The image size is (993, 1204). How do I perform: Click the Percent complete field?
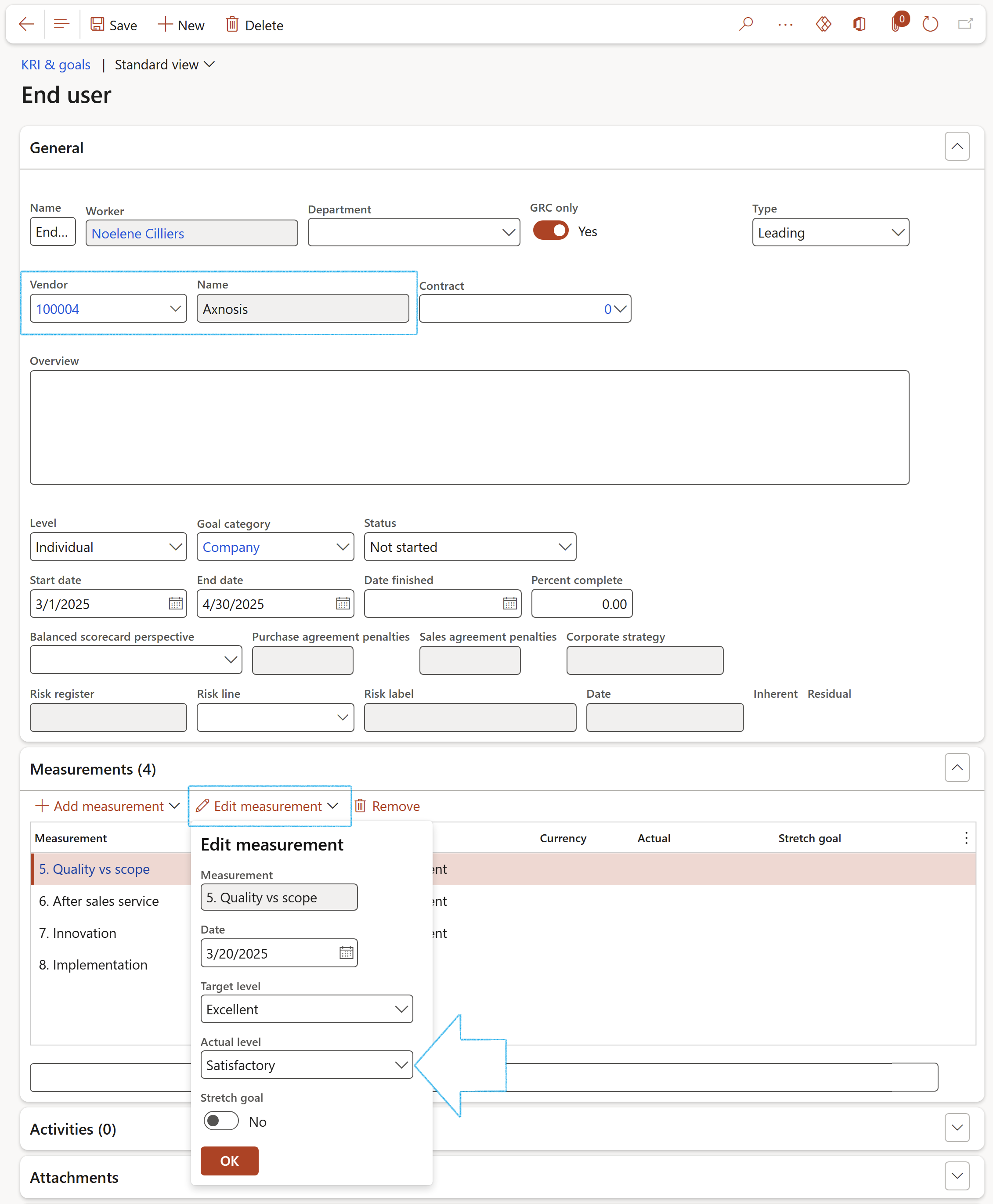coord(582,604)
